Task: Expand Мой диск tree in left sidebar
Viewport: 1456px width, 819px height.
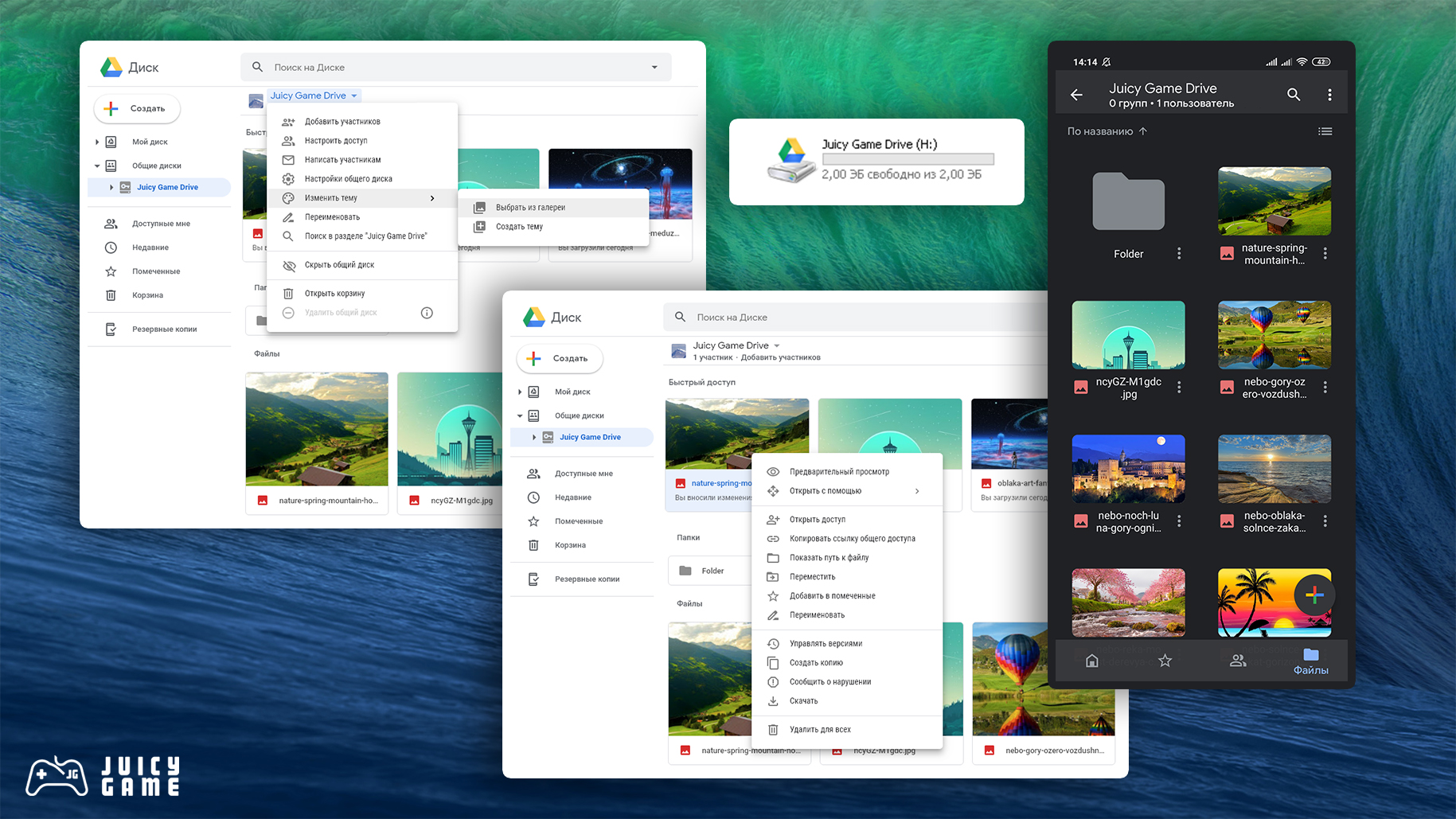Action: [97, 142]
